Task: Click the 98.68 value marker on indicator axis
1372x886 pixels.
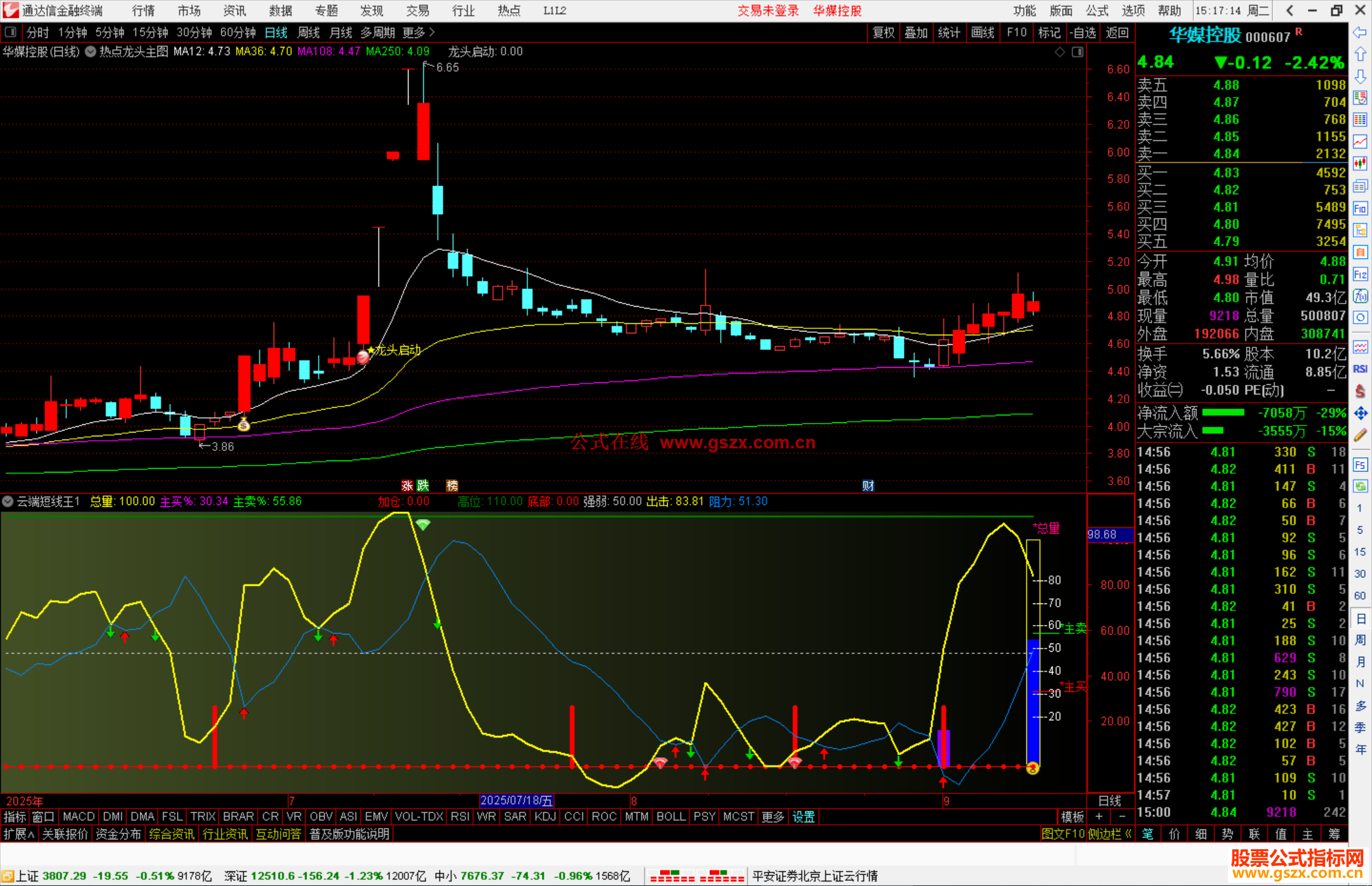Action: [1110, 535]
